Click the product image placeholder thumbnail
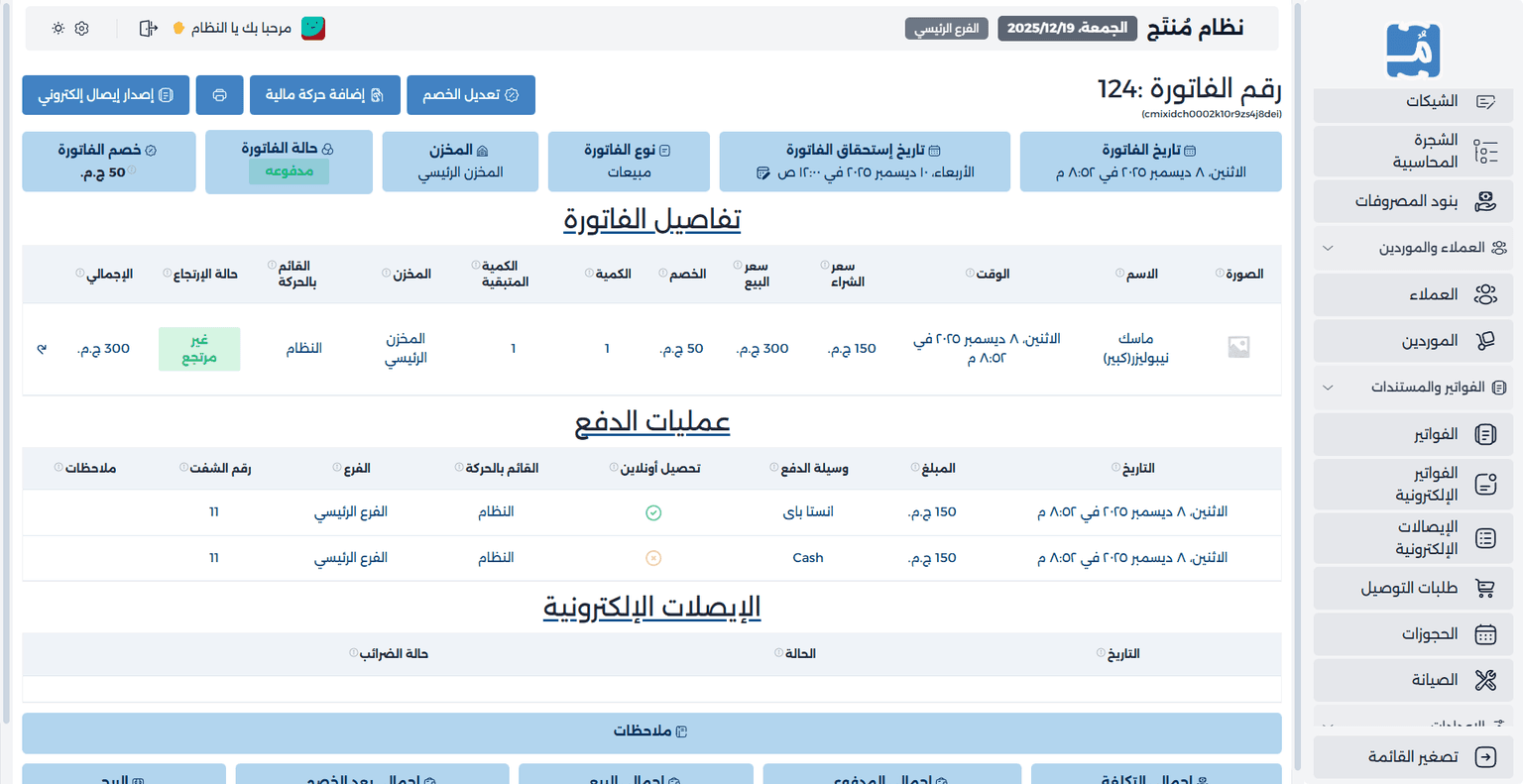Screen dimensions: 1523x784 1238,347
